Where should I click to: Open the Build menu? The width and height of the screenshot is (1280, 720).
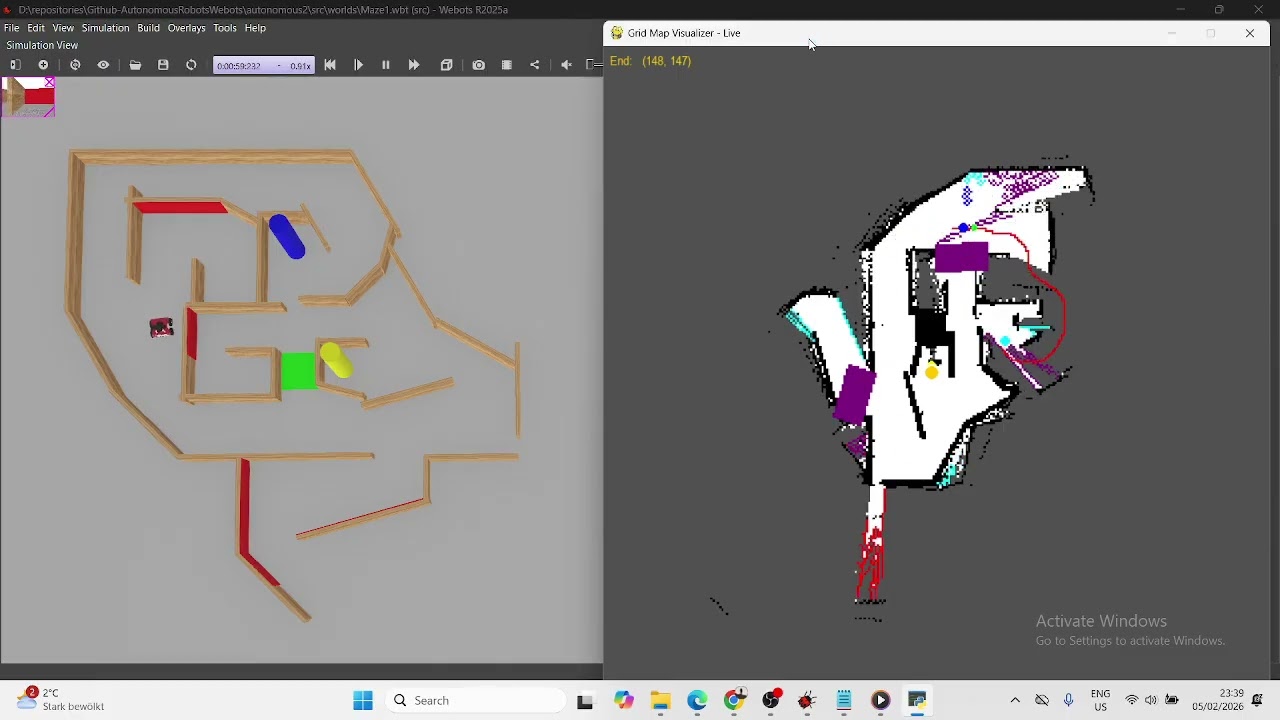pyautogui.click(x=149, y=28)
